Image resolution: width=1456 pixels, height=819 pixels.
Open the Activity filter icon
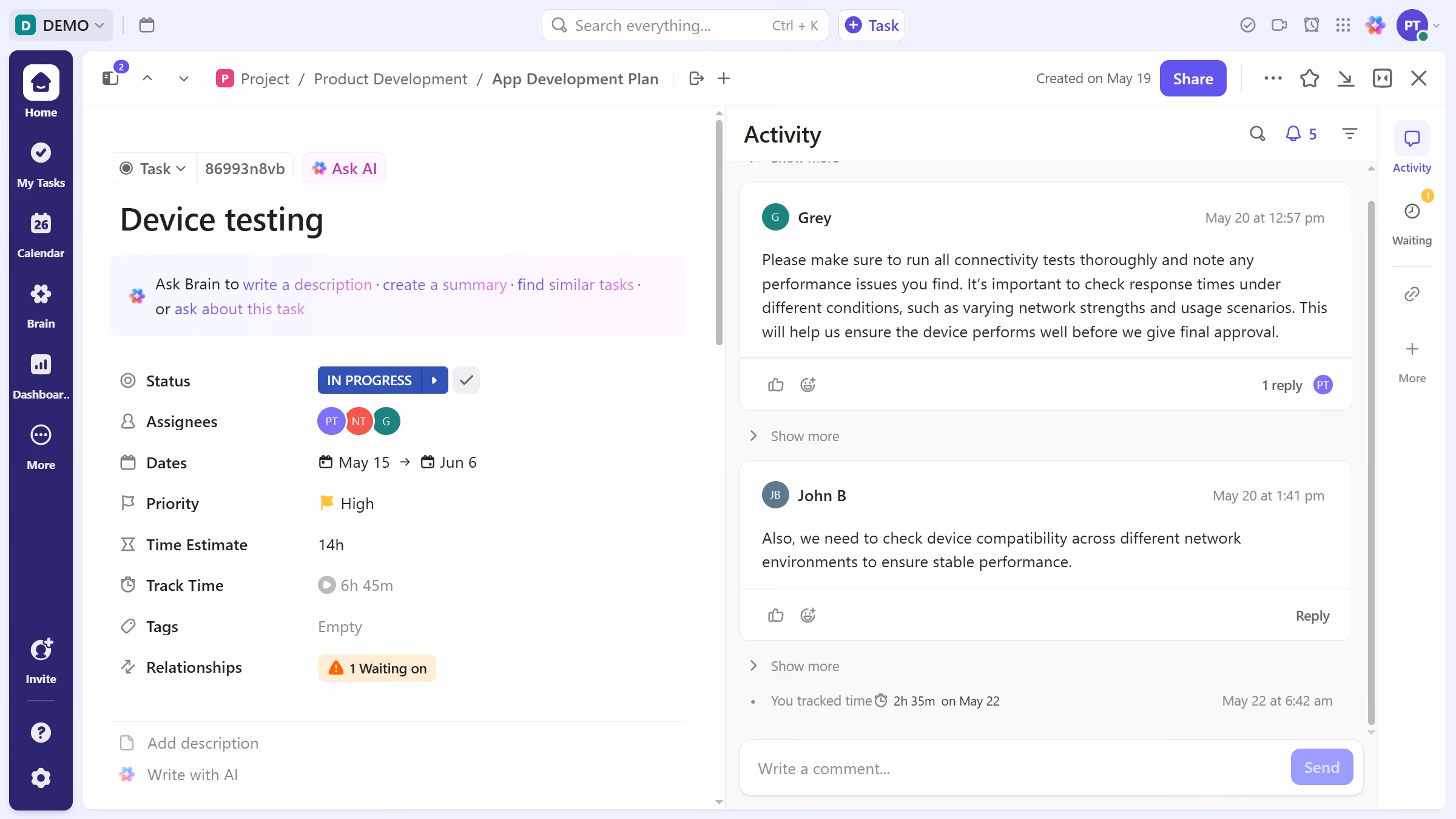pos(1350,133)
